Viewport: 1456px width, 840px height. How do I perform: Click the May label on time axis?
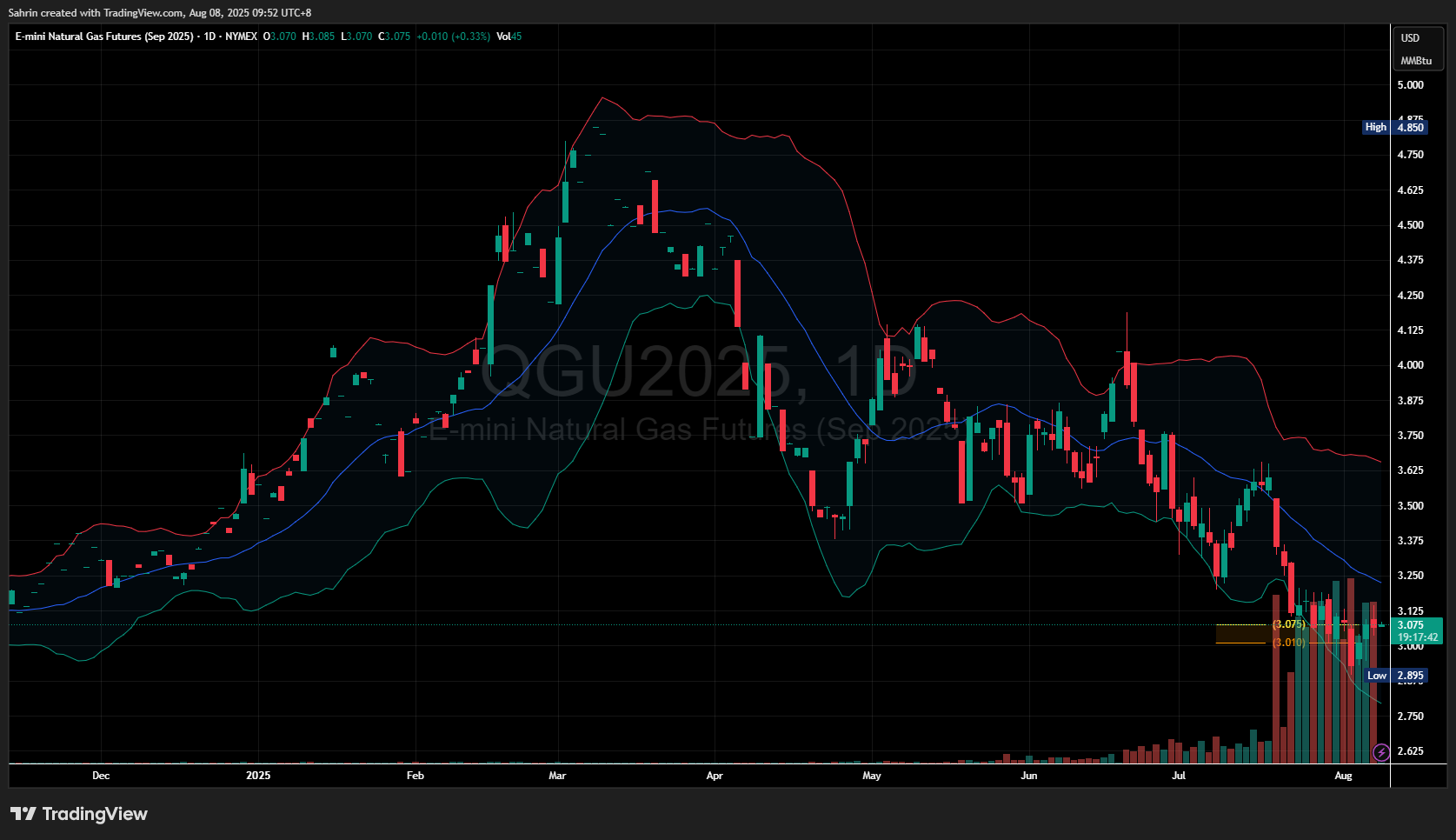tap(872, 776)
